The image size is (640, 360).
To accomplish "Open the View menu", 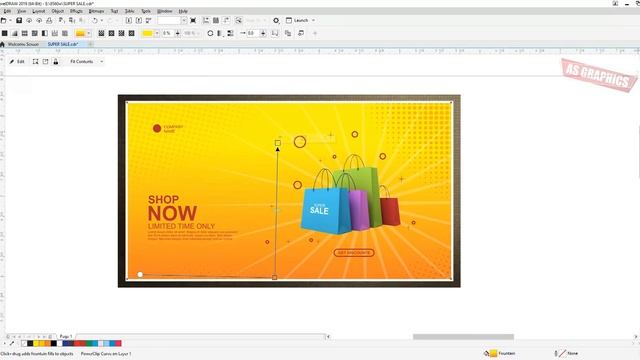I will (22, 11).
